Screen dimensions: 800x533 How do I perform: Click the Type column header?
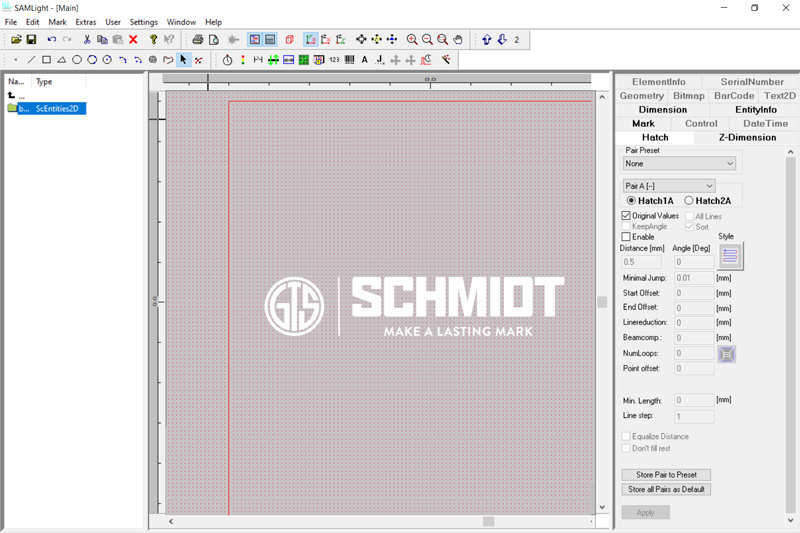point(59,82)
